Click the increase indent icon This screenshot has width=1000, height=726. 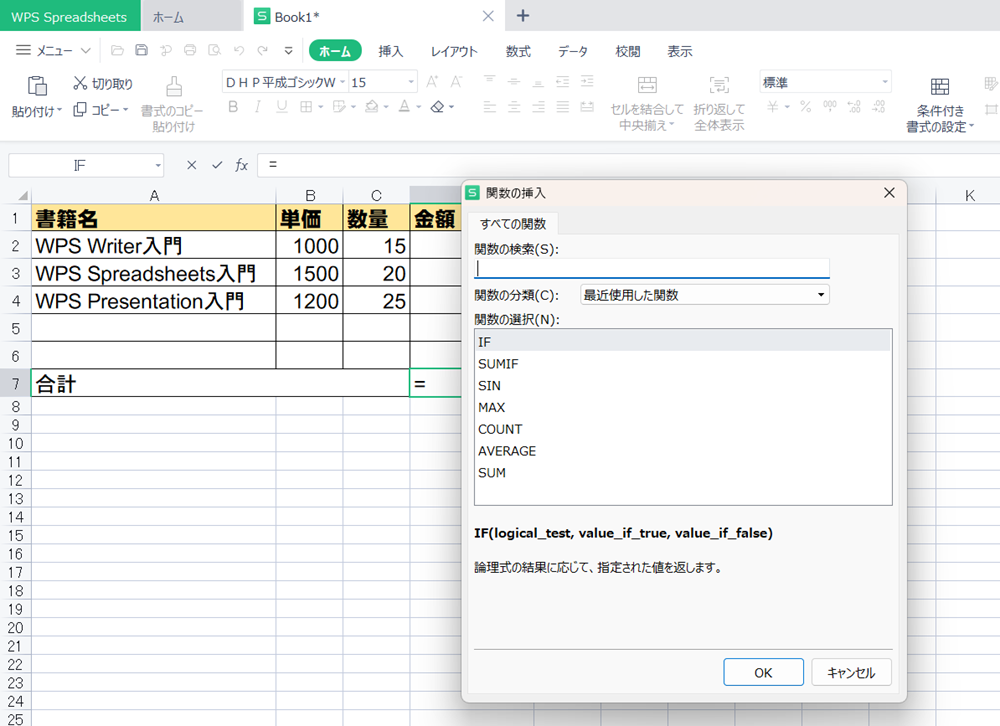point(587,81)
